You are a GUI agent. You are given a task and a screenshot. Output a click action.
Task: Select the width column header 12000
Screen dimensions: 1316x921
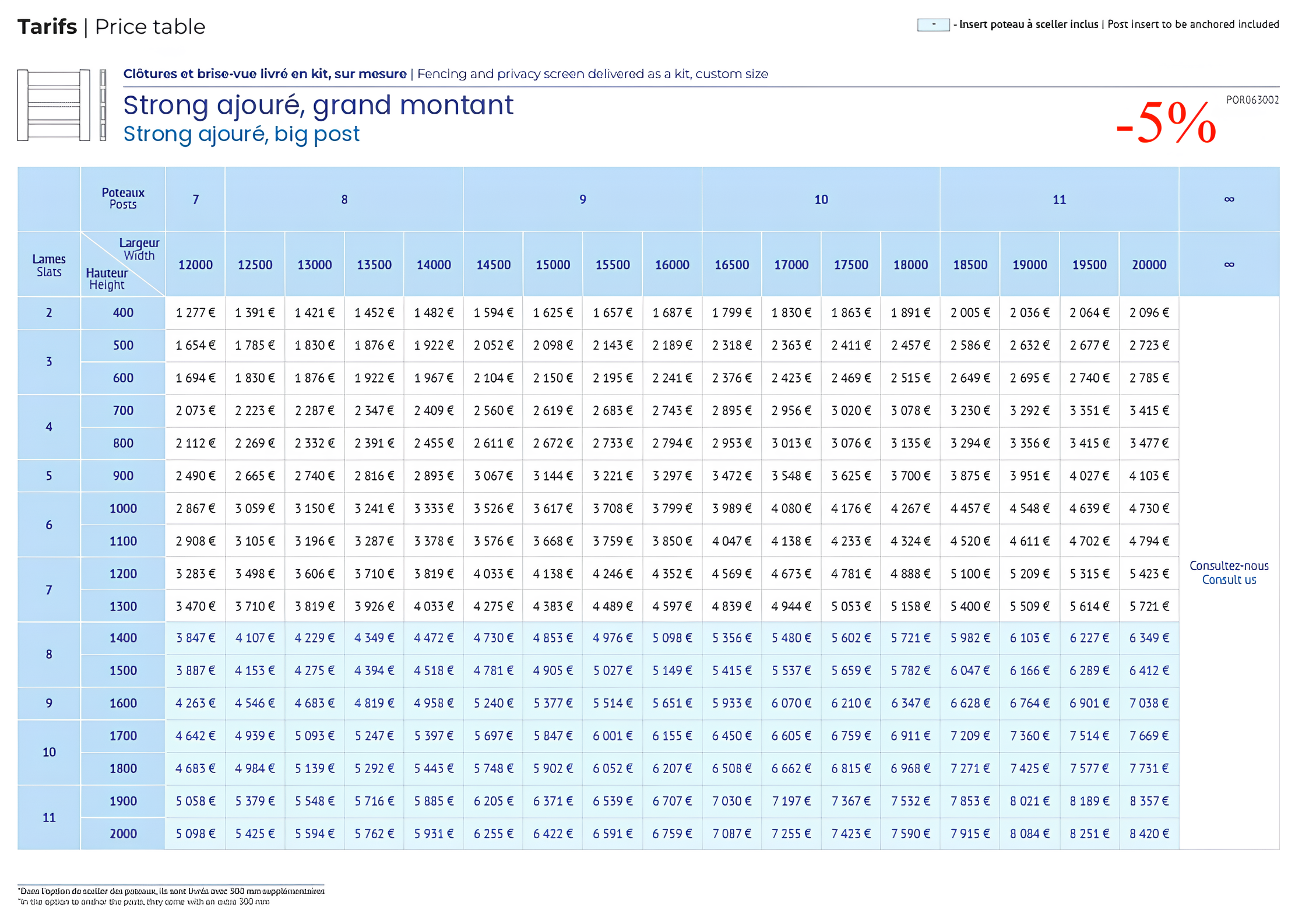click(x=195, y=264)
